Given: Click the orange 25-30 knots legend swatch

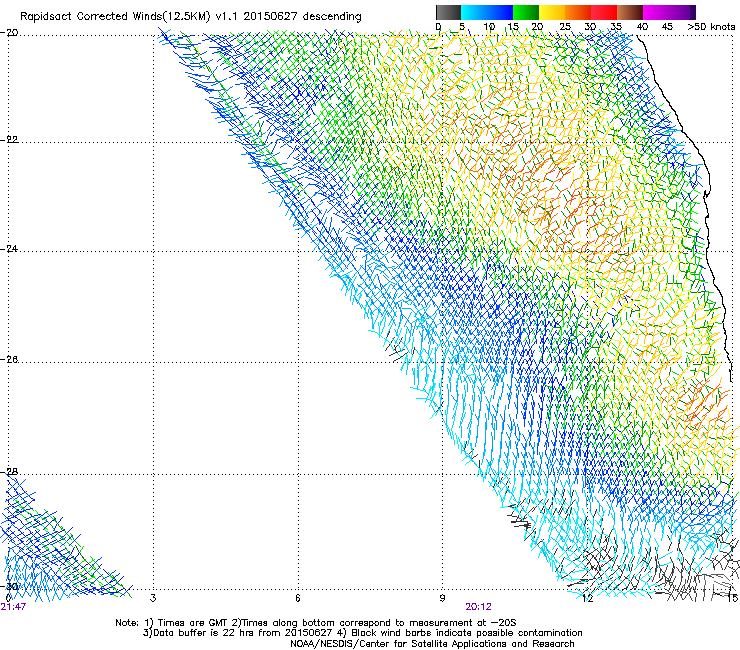Looking at the screenshot, I should pyautogui.click(x=578, y=12).
